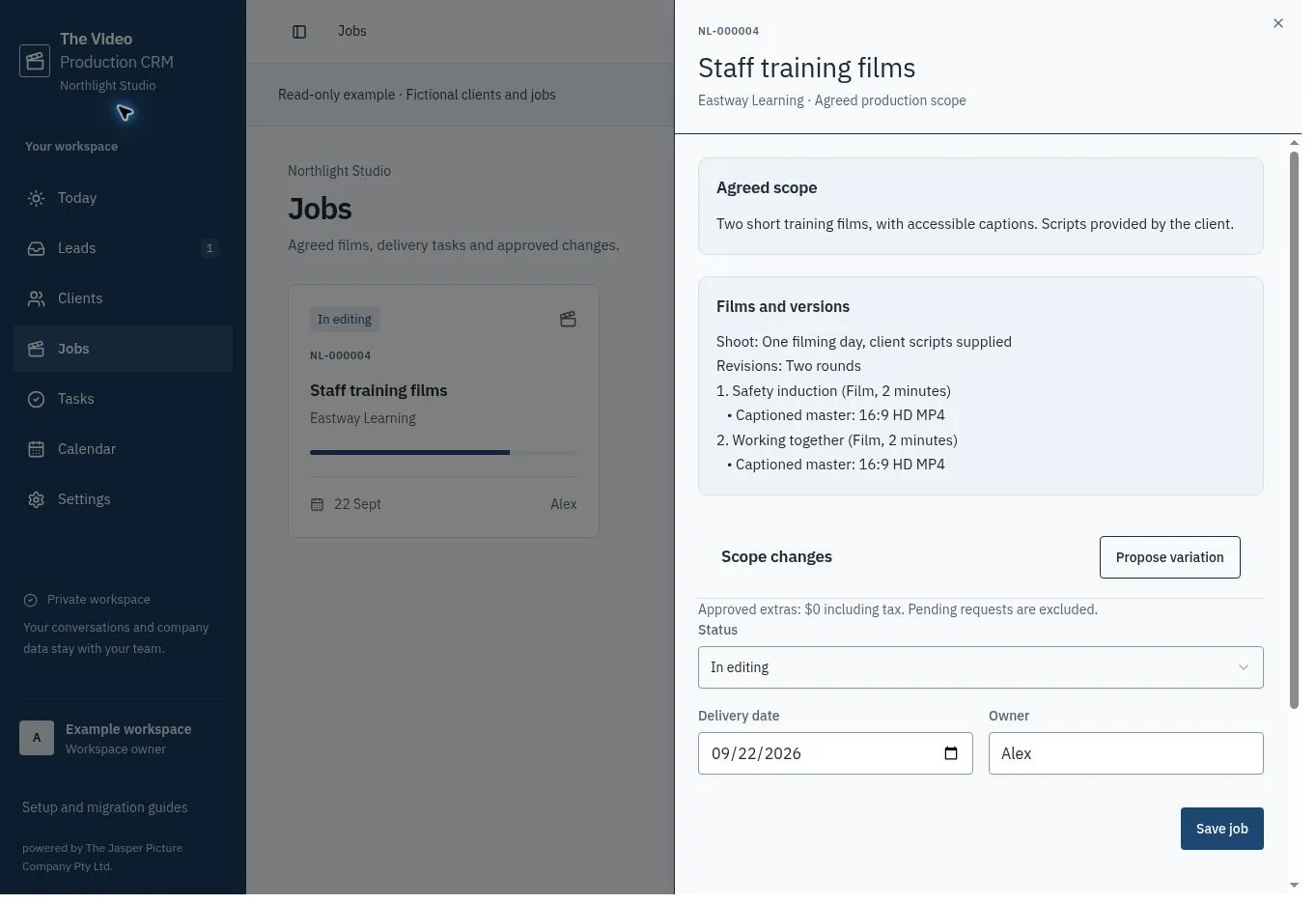The height and width of the screenshot is (904, 1316).
Task: Click the Owner field containing Alex
Action: 1126,753
